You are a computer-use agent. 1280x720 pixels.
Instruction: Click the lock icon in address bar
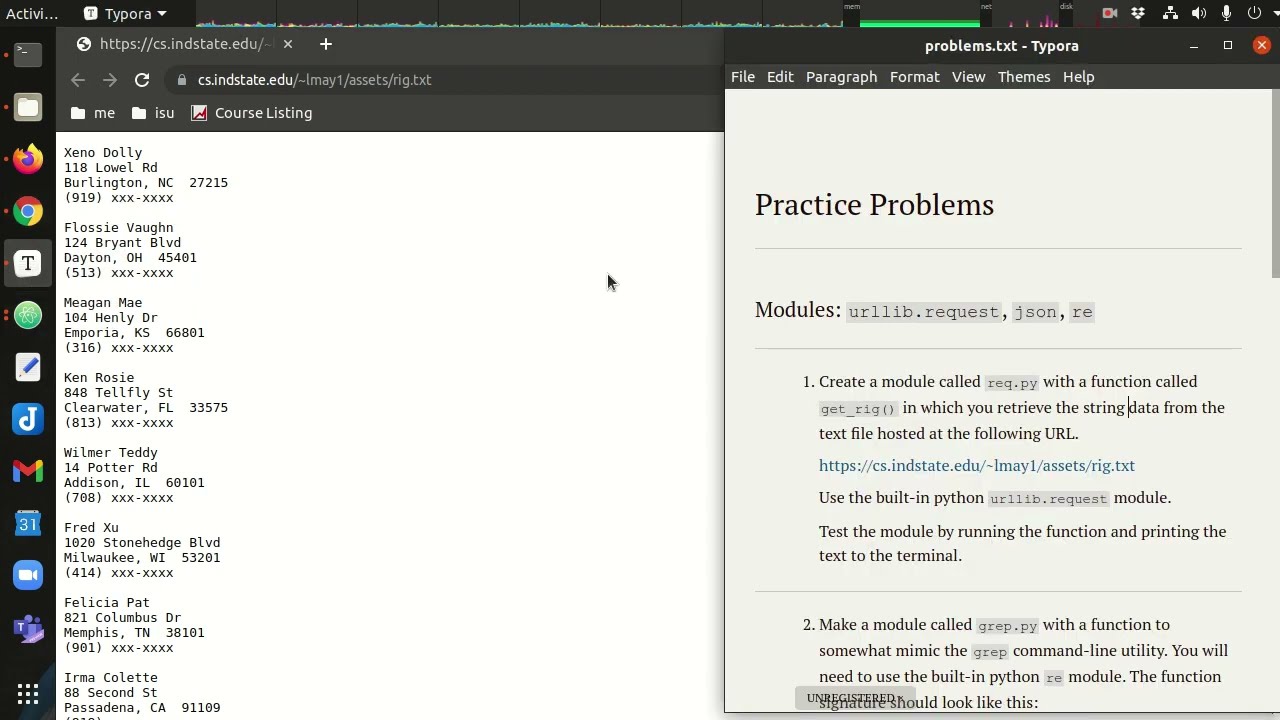[x=181, y=80]
